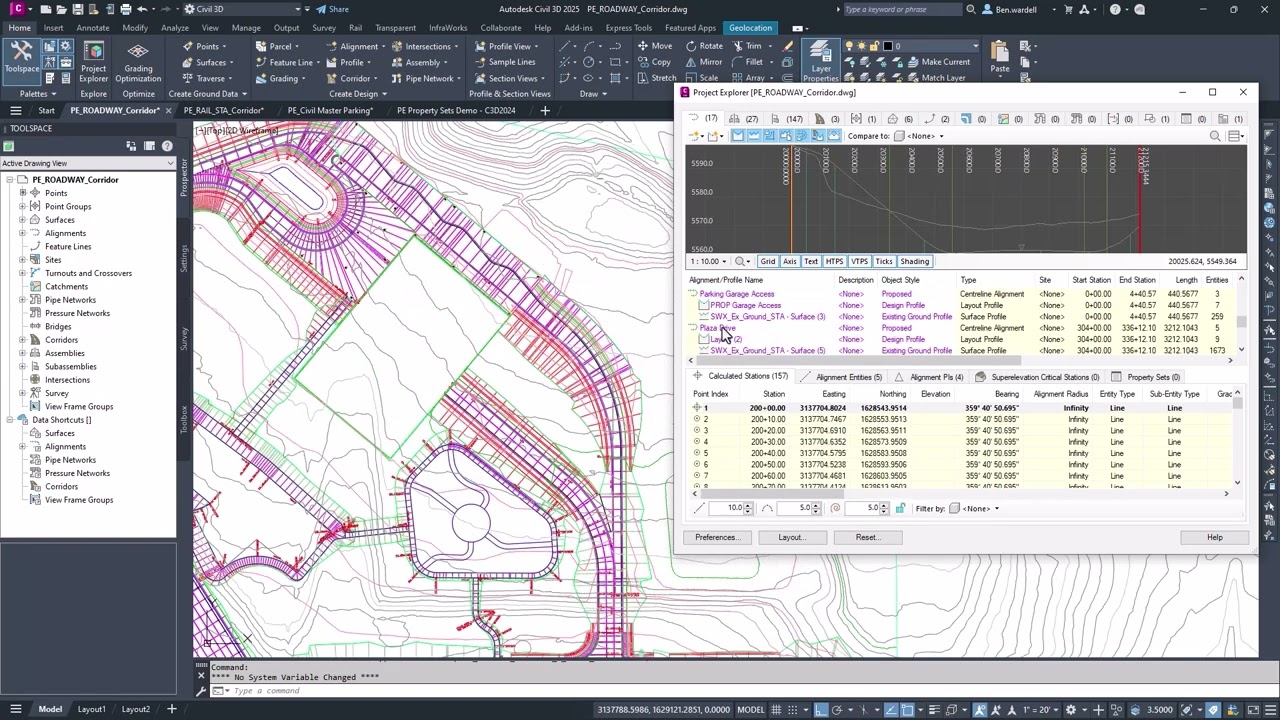The image size is (1280, 720).
Task: Click the Help button in Project Explorer
Action: point(1214,537)
